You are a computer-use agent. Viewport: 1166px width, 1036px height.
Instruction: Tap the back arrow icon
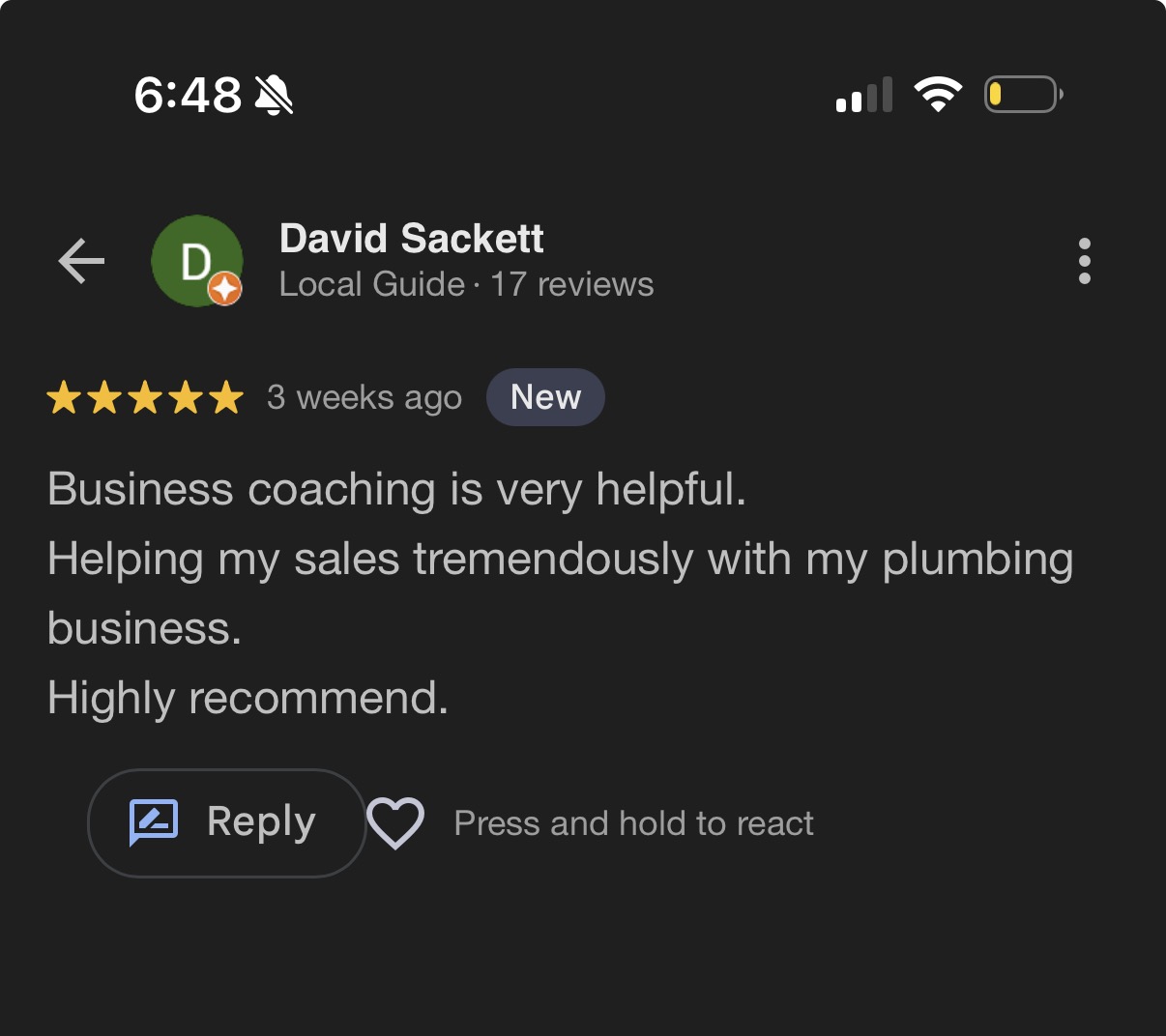coord(81,261)
